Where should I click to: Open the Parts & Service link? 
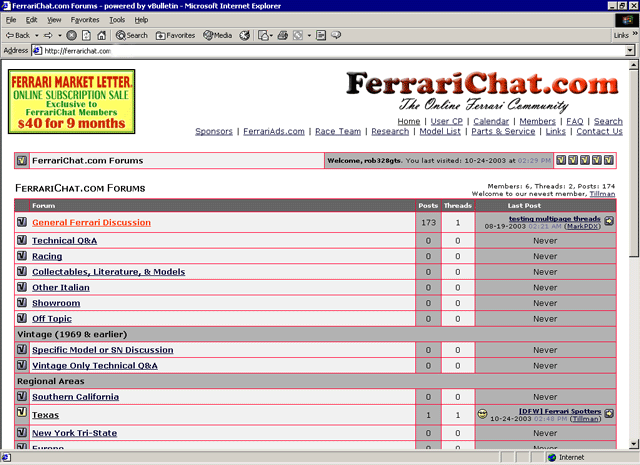tap(503, 131)
